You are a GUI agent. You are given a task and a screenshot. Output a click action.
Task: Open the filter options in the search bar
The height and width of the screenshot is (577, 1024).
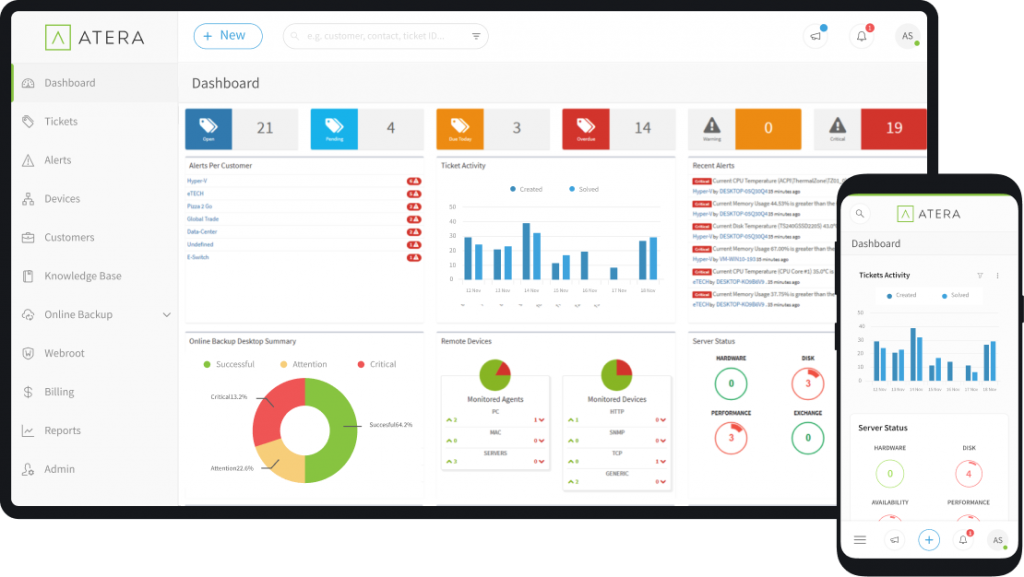(476, 36)
